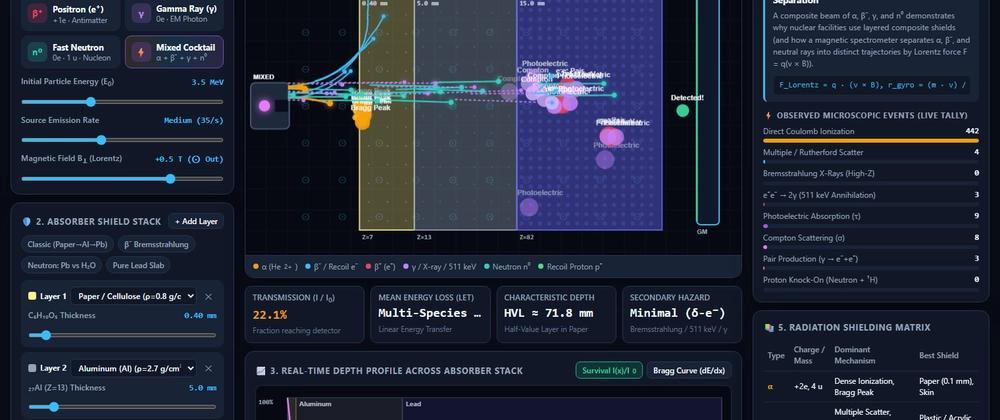Apply the Neutron: Pb vs H₂O preset

[61, 265]
